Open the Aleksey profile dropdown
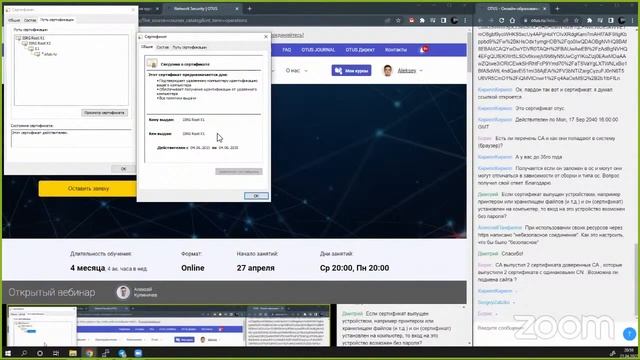The width and height of the screenshot is (640, 360). [410, 71]
